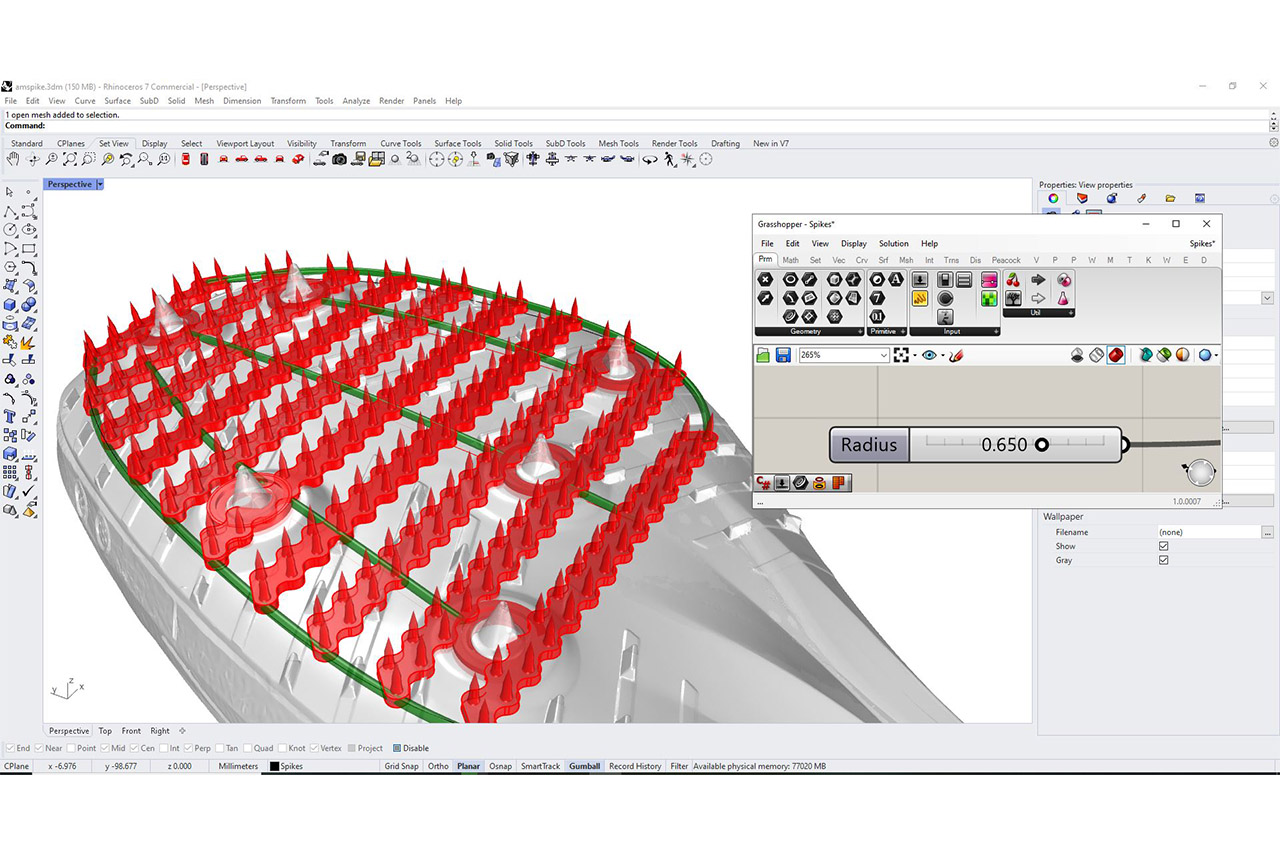Screen dimensions: 1280x854
Task: Click the red shaded preview mode icon
Action: (1116, 355)
